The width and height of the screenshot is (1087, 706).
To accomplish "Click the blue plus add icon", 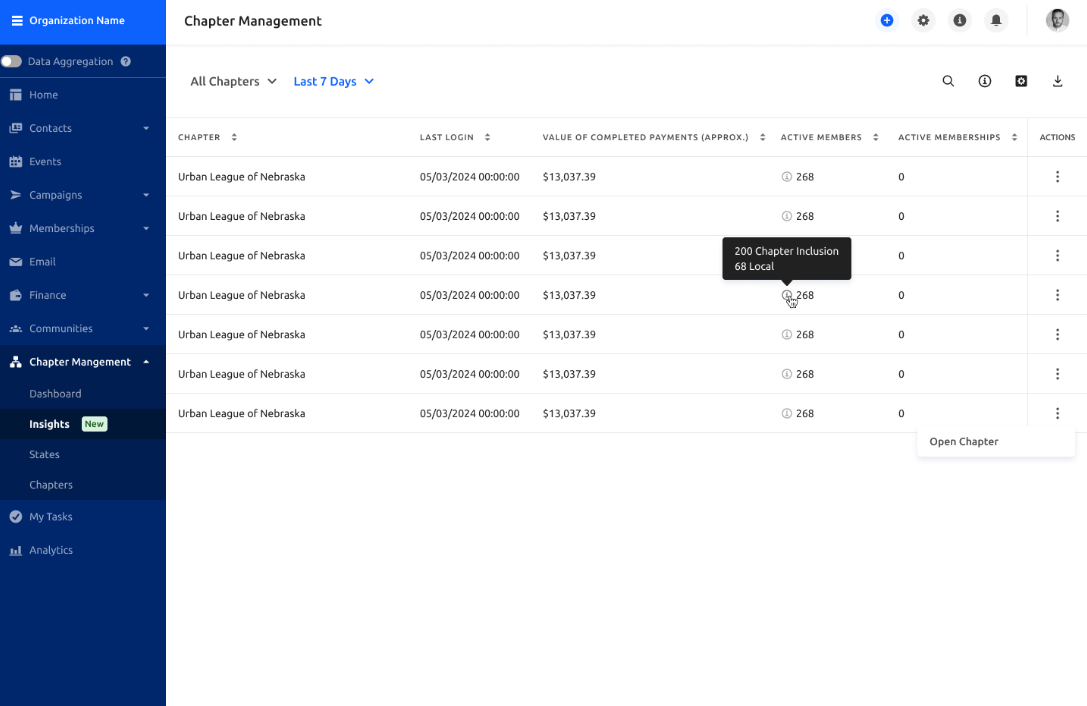I will pos(887,20).
